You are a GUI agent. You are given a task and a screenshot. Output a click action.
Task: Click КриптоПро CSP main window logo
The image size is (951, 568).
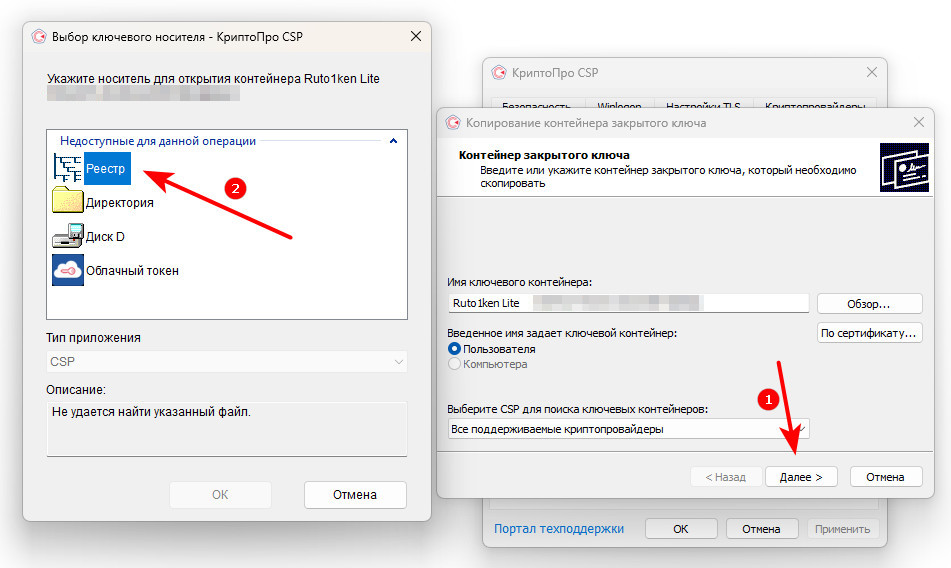(498, 73)
